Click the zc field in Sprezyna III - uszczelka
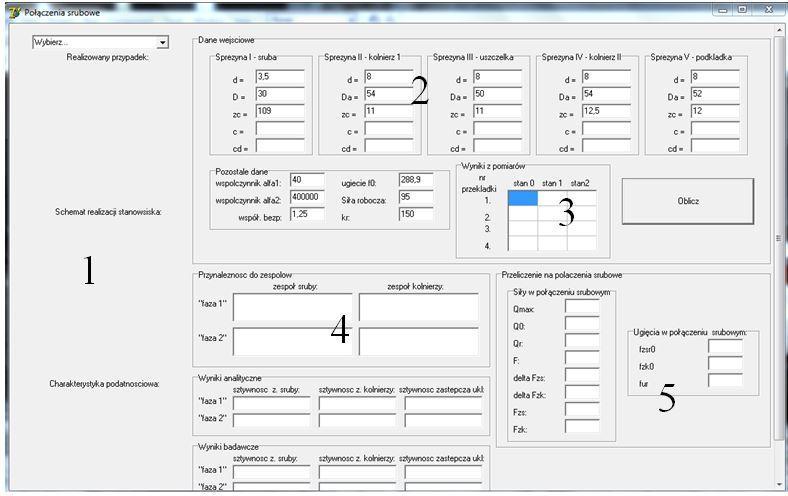 (x=498, y=111)
